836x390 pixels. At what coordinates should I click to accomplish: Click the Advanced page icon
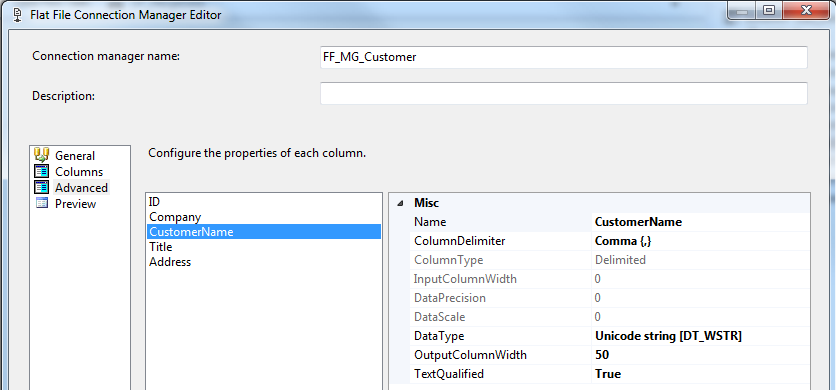42,187
